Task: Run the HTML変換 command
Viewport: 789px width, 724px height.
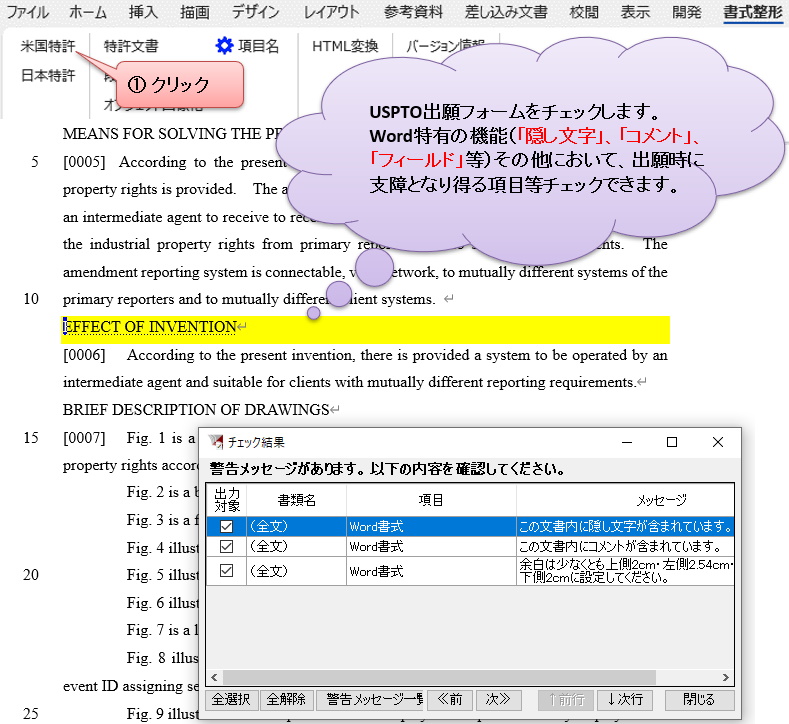Action: click(x=344, y=46)
